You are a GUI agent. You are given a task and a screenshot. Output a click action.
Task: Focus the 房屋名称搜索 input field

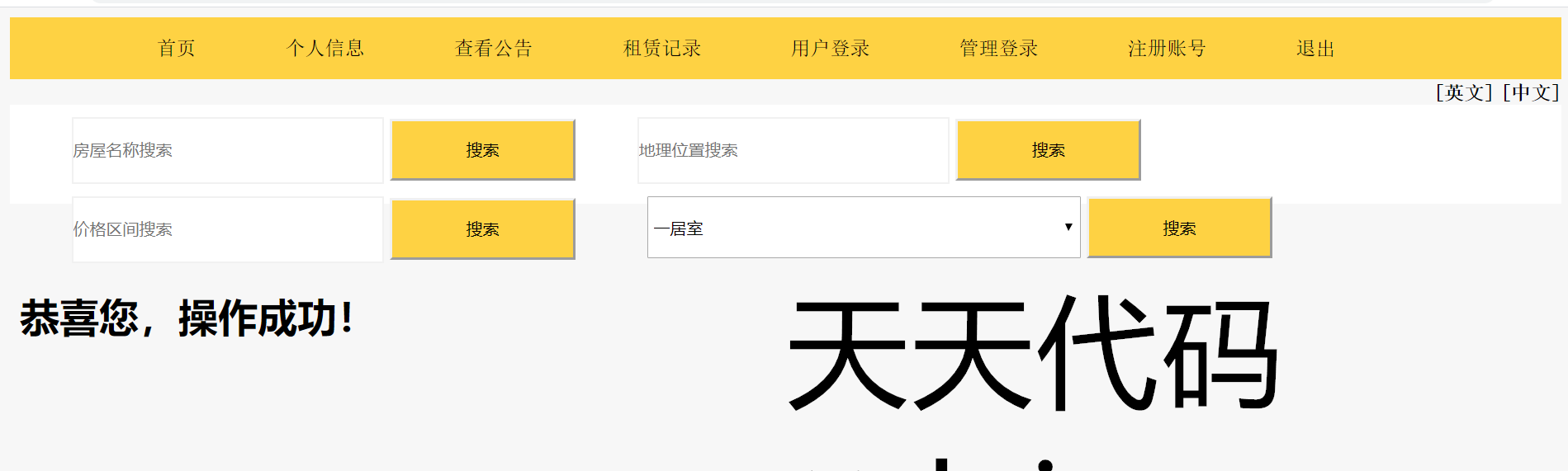[x=227, y=150]
